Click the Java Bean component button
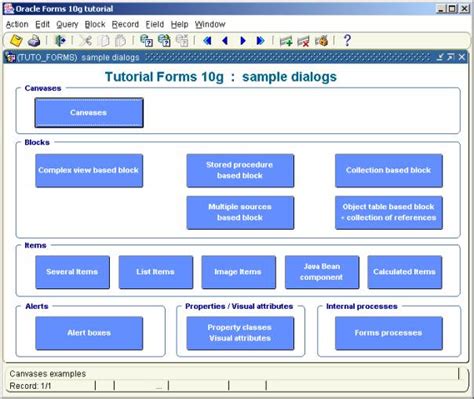Screen dimensions: 474x399 [322, 272]
